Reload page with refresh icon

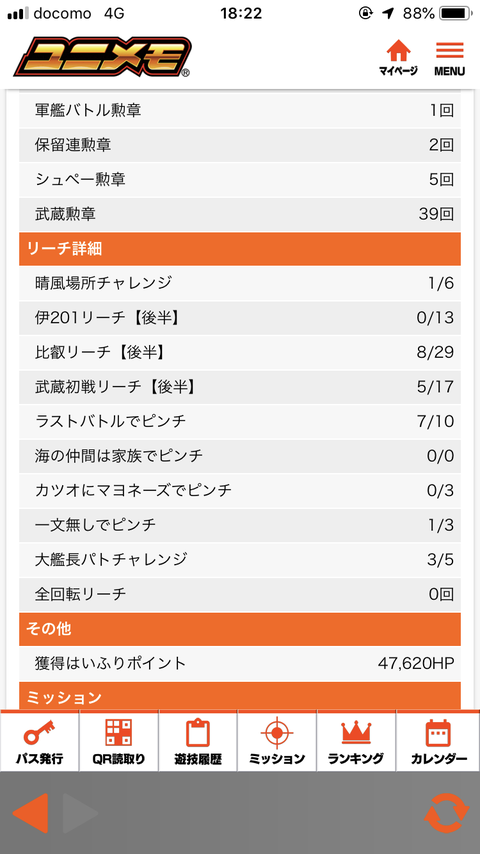tap(446, 813)
